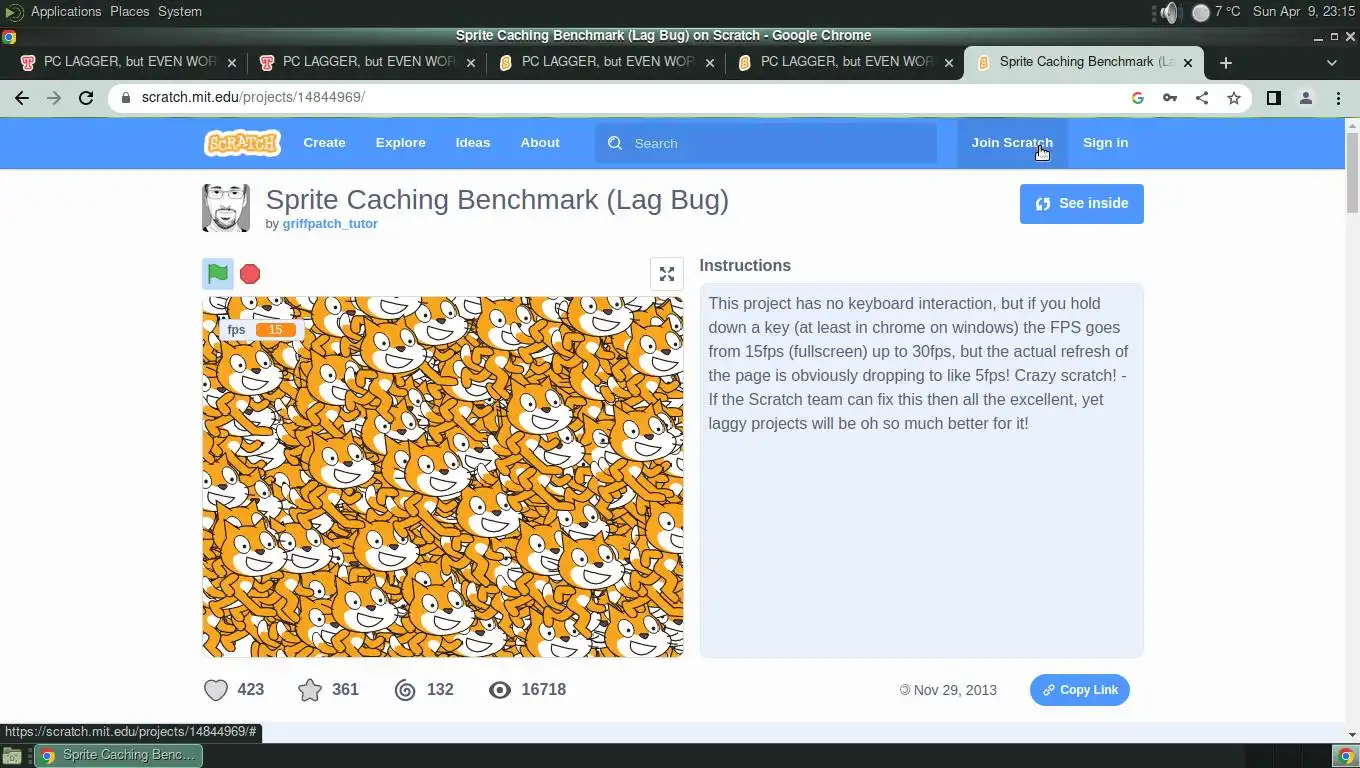Click the 132 remixes count
Image resolution: width=1360 pixels, height=768 pixels.
(x=440, y=690)
